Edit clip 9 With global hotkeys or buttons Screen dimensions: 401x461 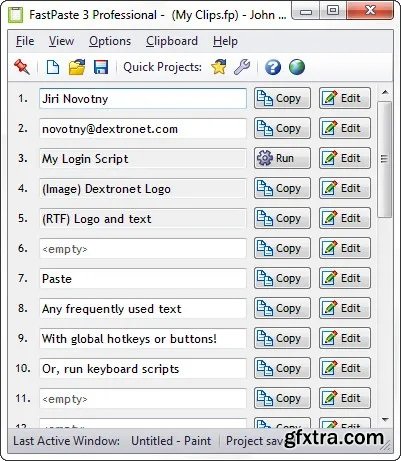coord(345,338)
